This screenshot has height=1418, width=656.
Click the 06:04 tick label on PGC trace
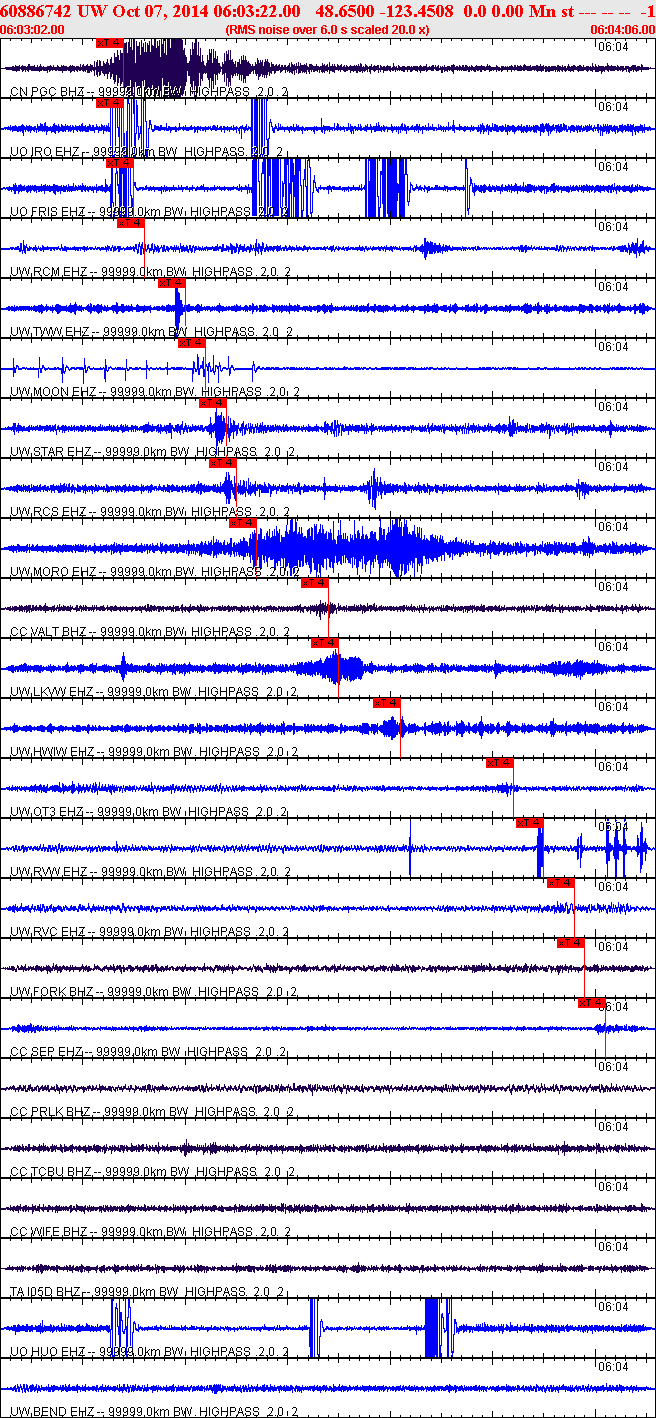(x=612, y=46)
